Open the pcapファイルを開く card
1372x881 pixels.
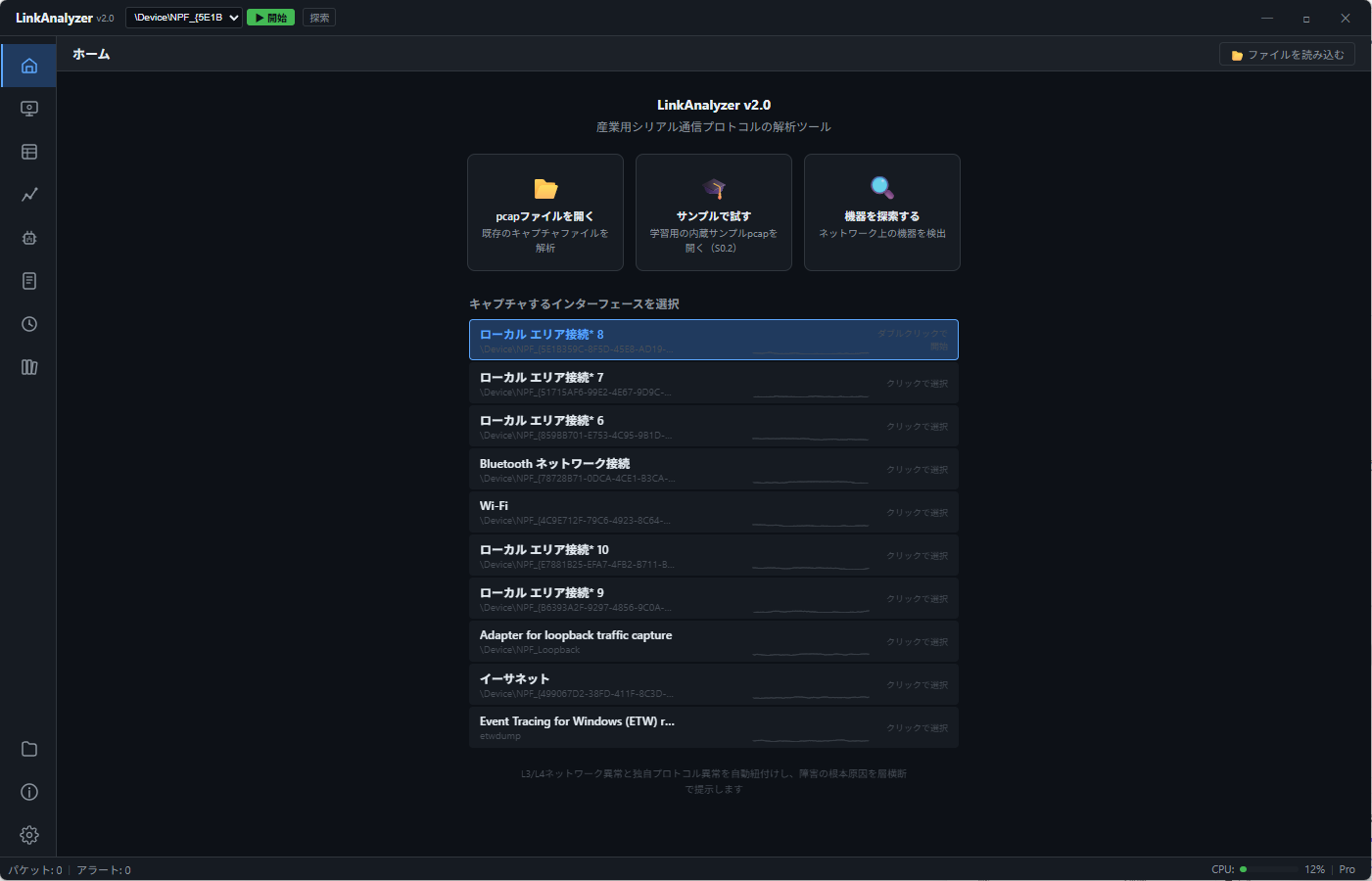(x=545, y=212)
